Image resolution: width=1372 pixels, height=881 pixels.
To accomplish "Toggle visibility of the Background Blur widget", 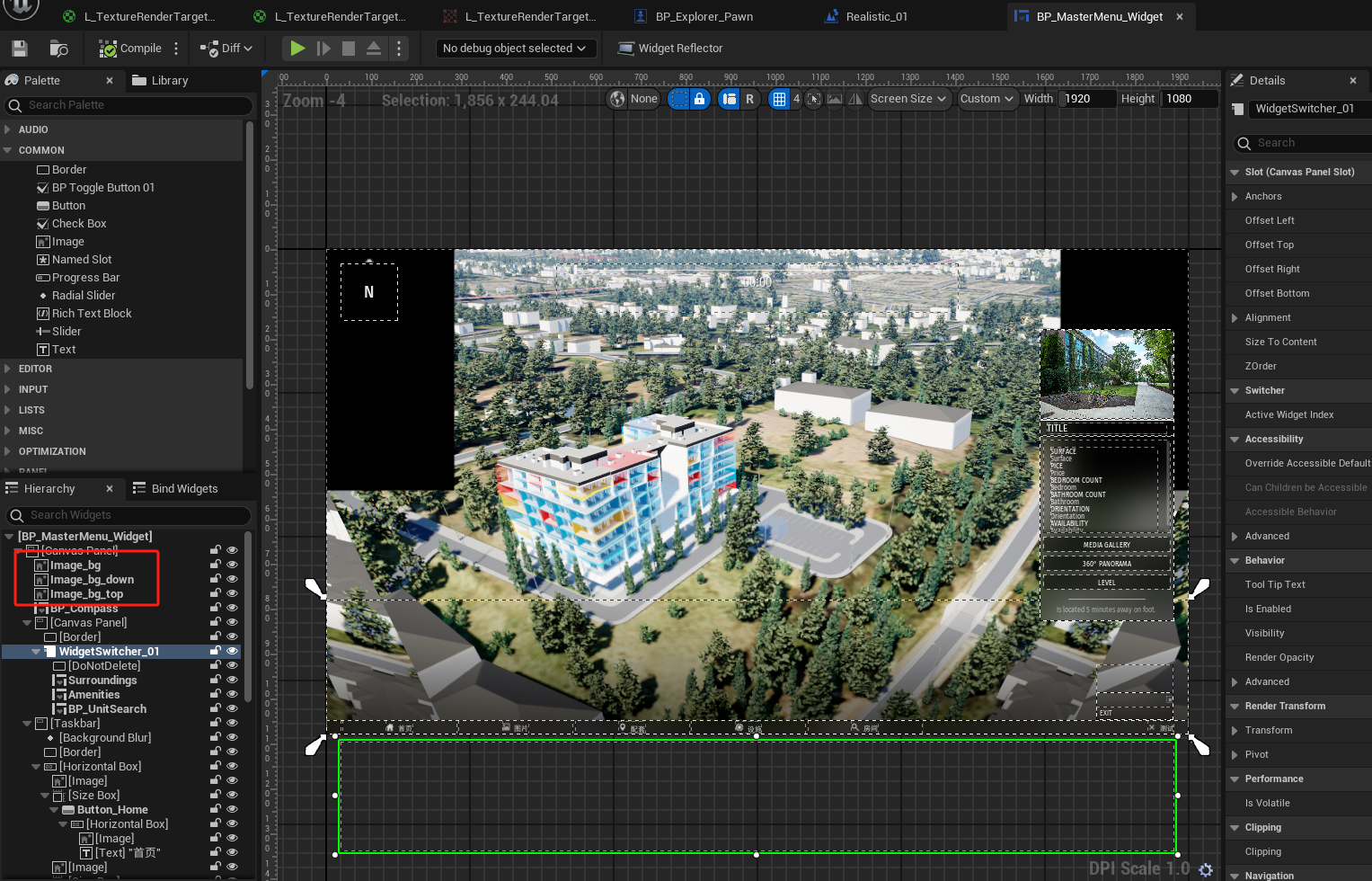I will point(233,737).
